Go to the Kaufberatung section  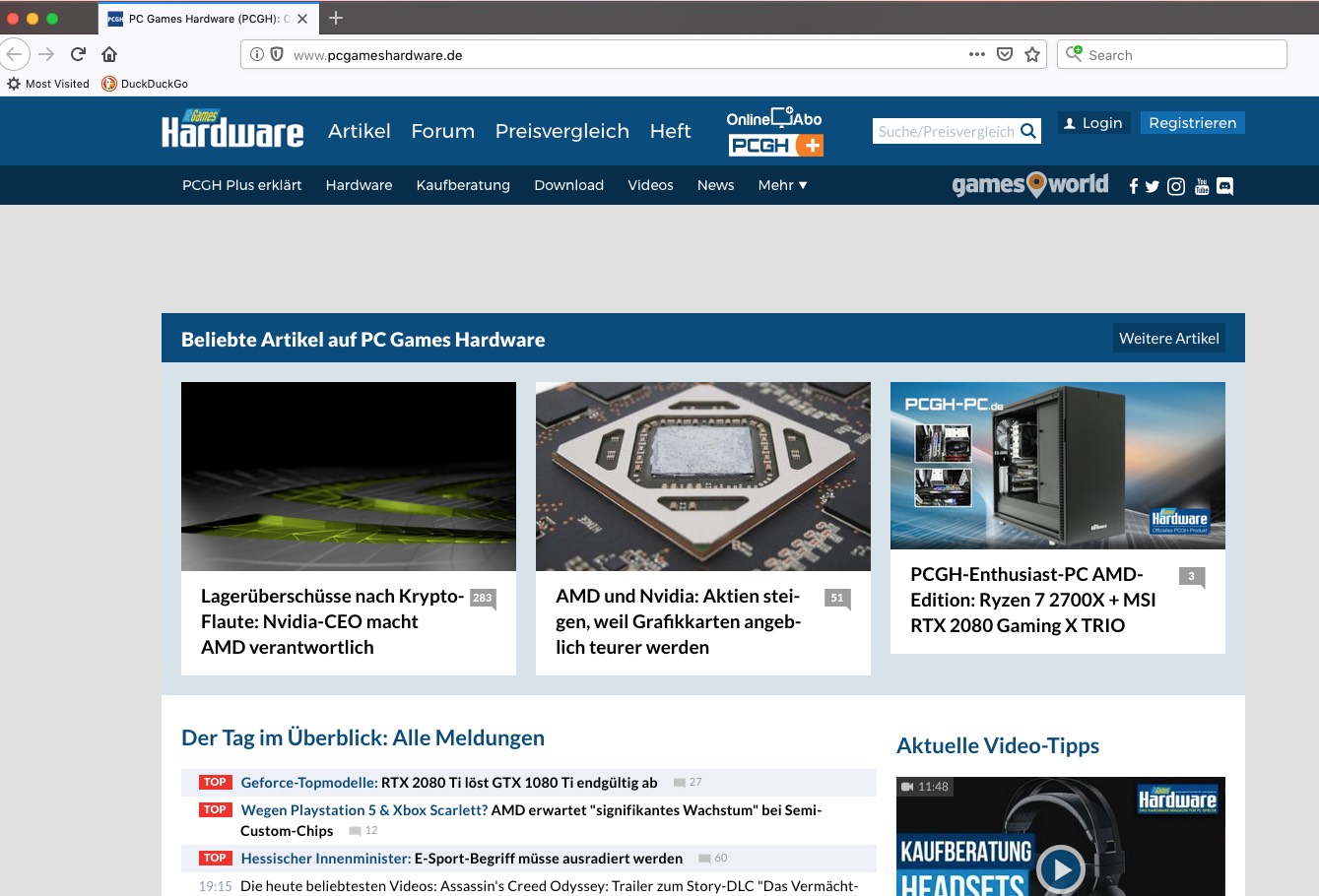tap(463, 185)
